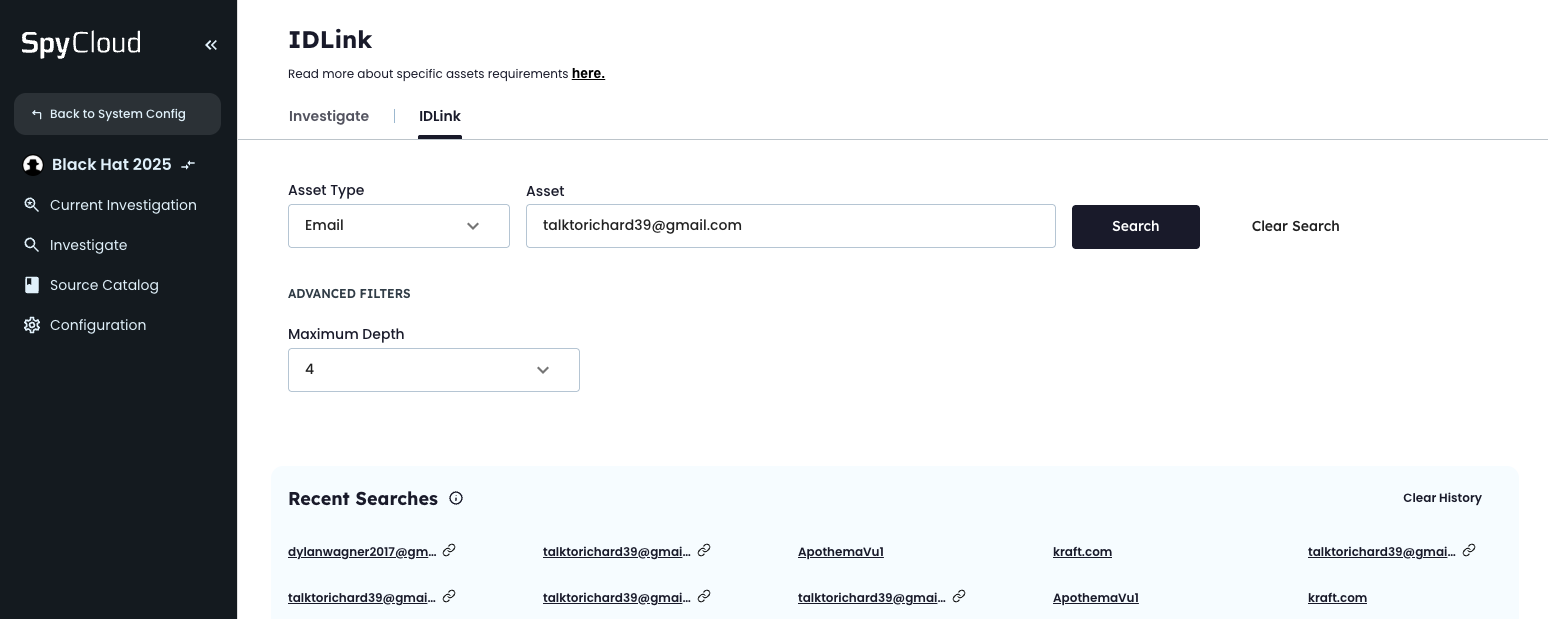Select the IDLink tab
The image size is (1548, 619).
tap(440, 116)
